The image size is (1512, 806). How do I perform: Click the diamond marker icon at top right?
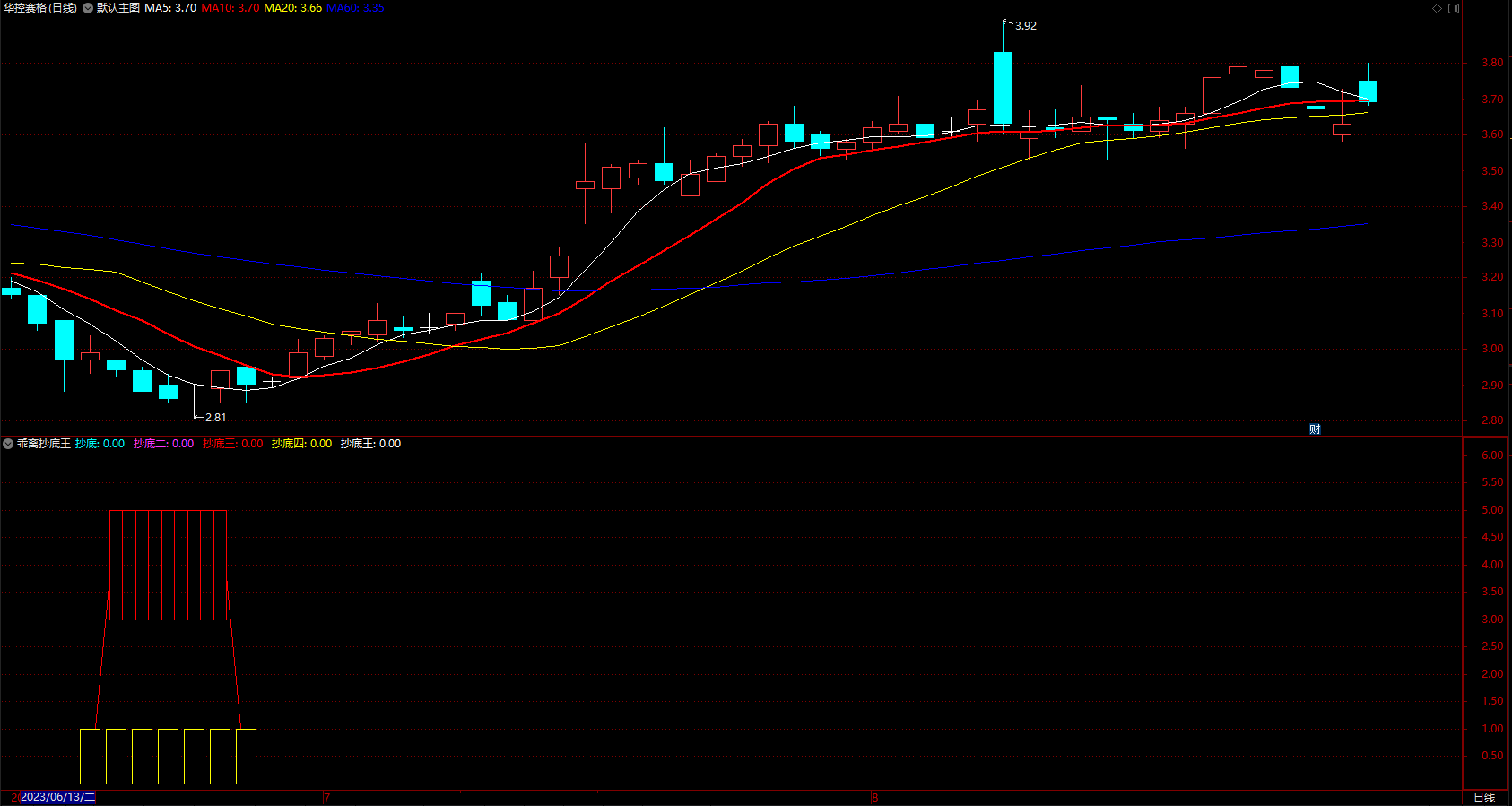click(1437, 8)
